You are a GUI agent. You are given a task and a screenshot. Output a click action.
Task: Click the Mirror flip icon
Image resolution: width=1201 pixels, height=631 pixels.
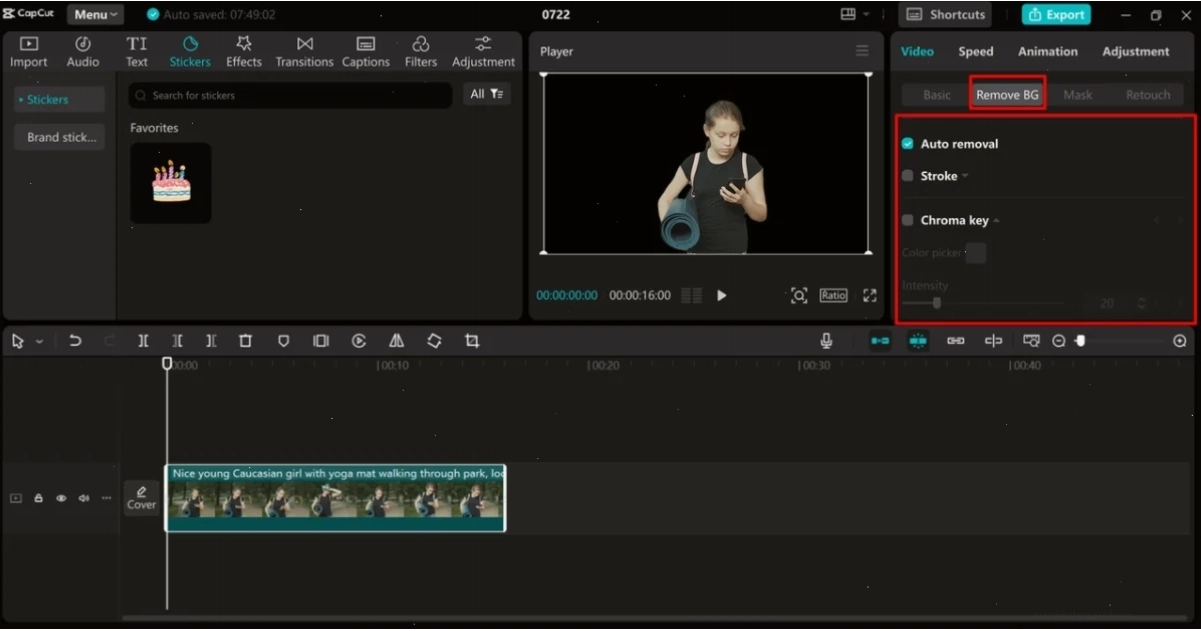pos(397,341)
